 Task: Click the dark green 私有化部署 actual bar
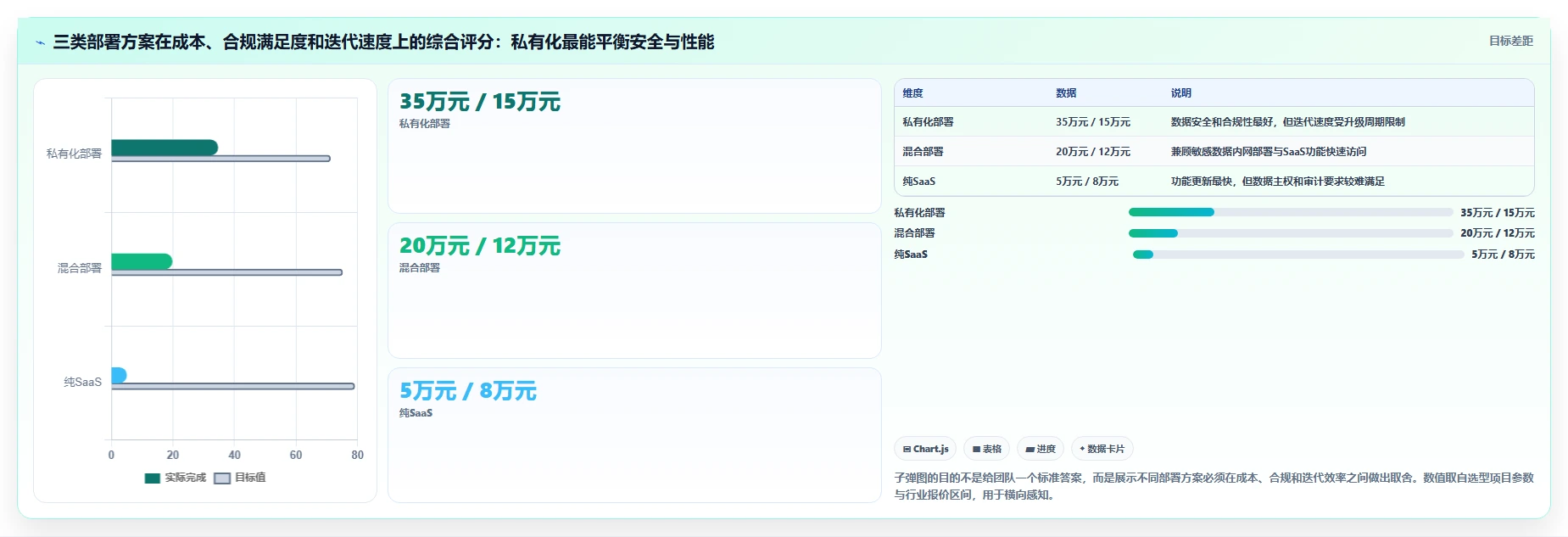click(x=165, y=148)
